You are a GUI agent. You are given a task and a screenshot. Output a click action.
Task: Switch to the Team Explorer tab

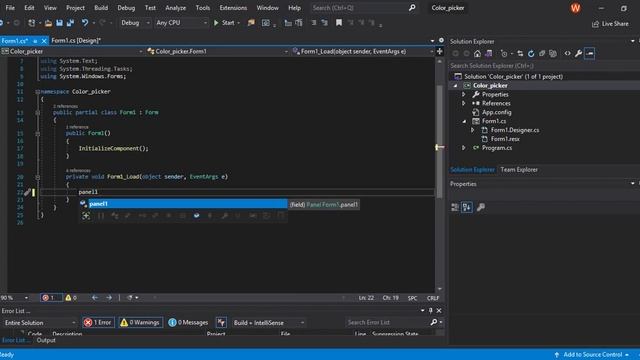tap(519, 169)
